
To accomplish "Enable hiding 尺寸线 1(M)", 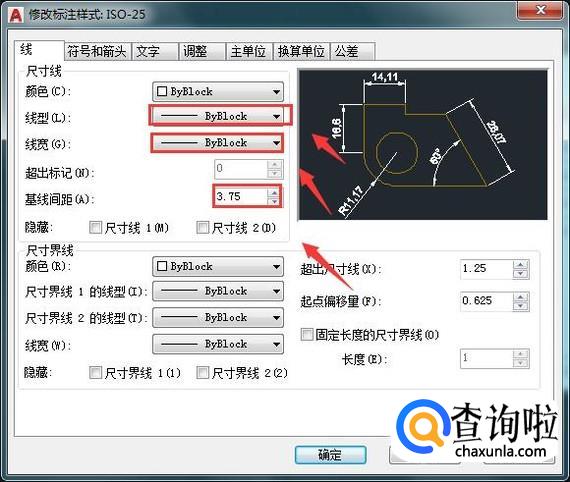I will (x=95, y=228).
